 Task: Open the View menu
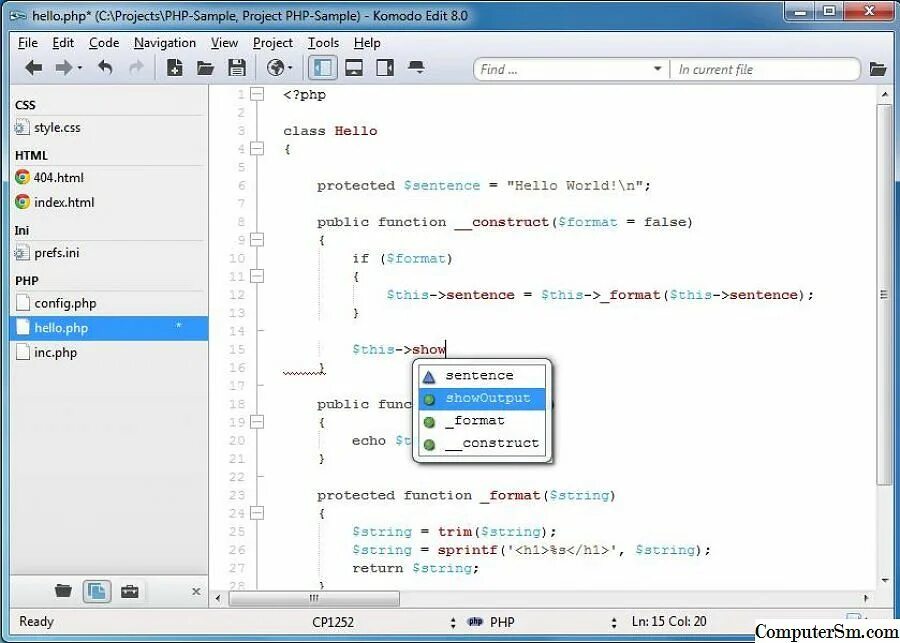click(x=224, y=43)
